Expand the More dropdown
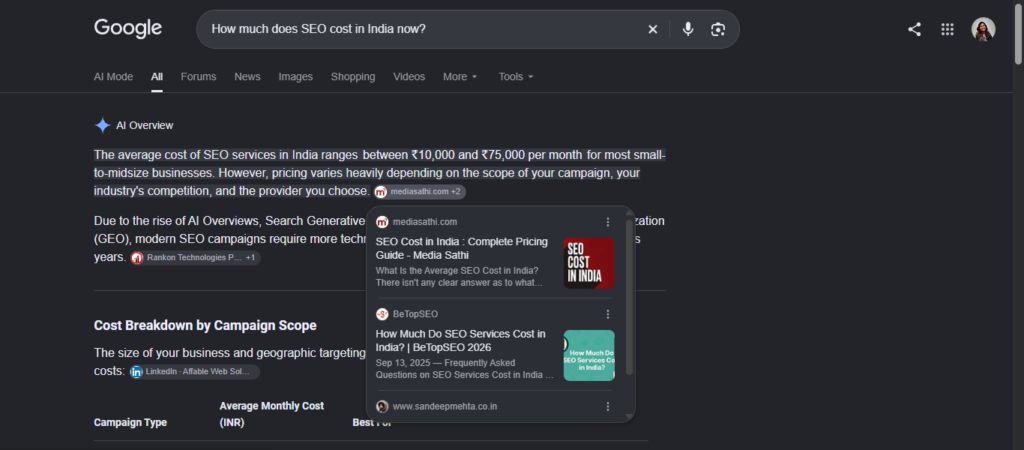The height and width of the screenshot is (450, 1024). click(x=460, y=76)
